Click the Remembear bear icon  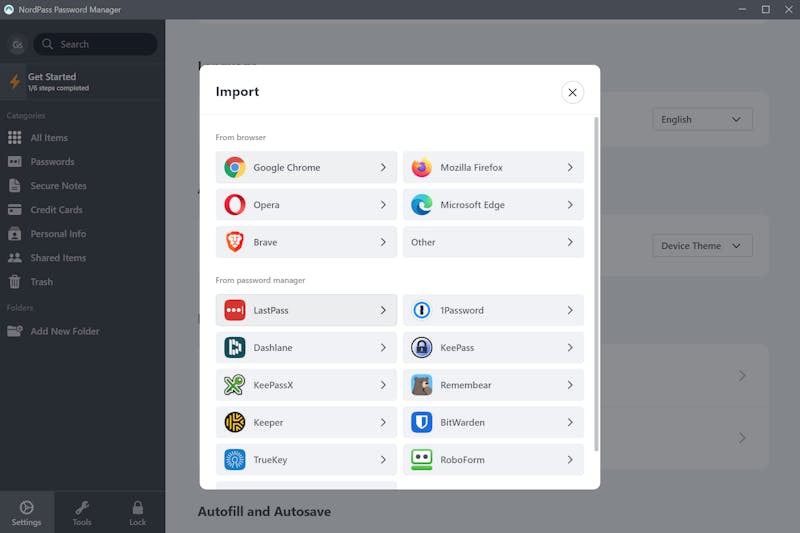[421, 385]
